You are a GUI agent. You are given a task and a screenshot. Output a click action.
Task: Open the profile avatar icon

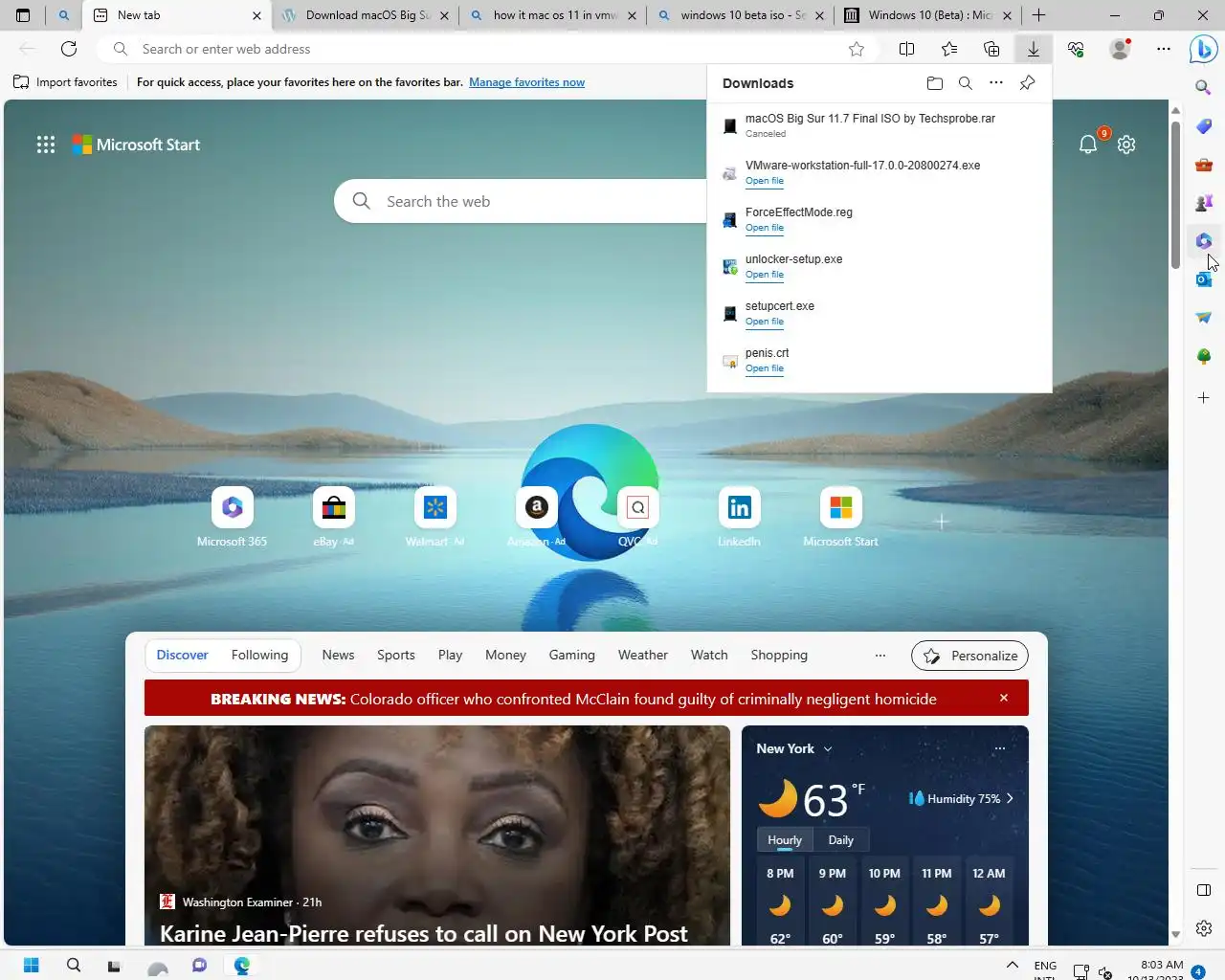tap(1120, 49)
